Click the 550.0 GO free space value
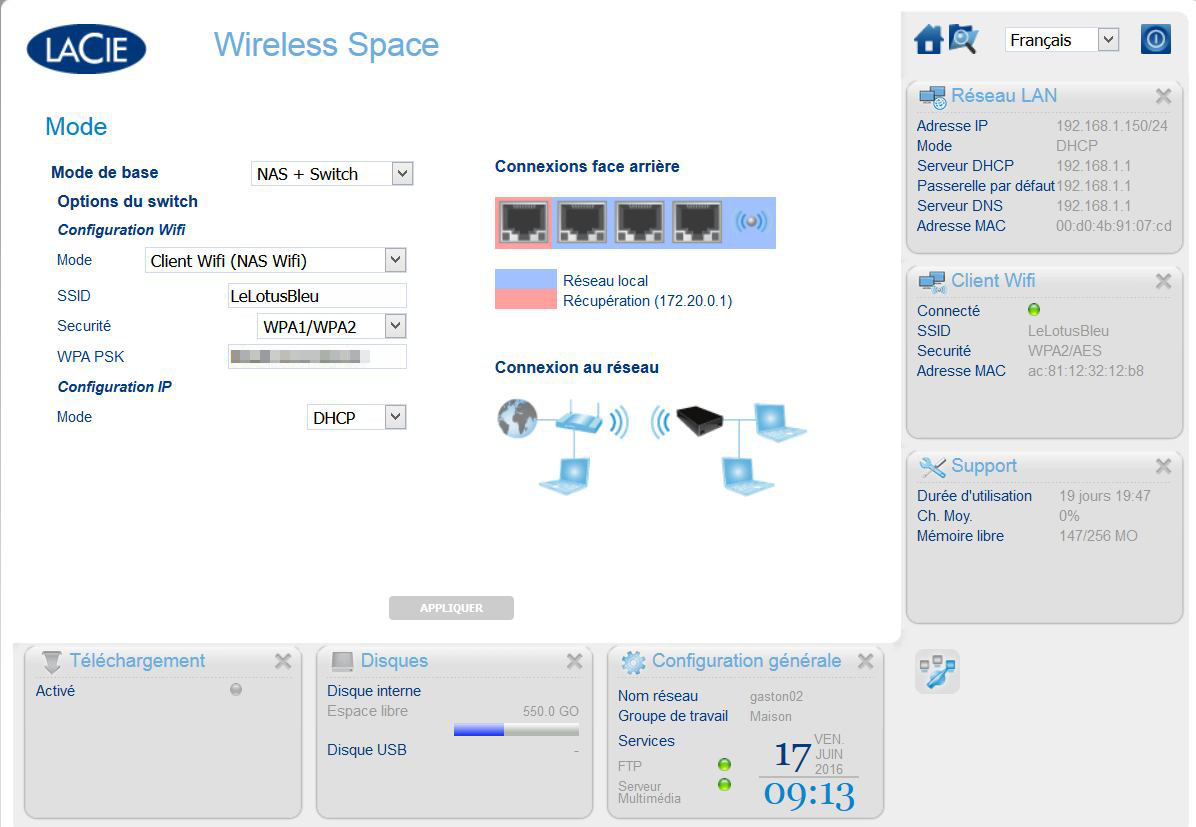 (551, 711)
